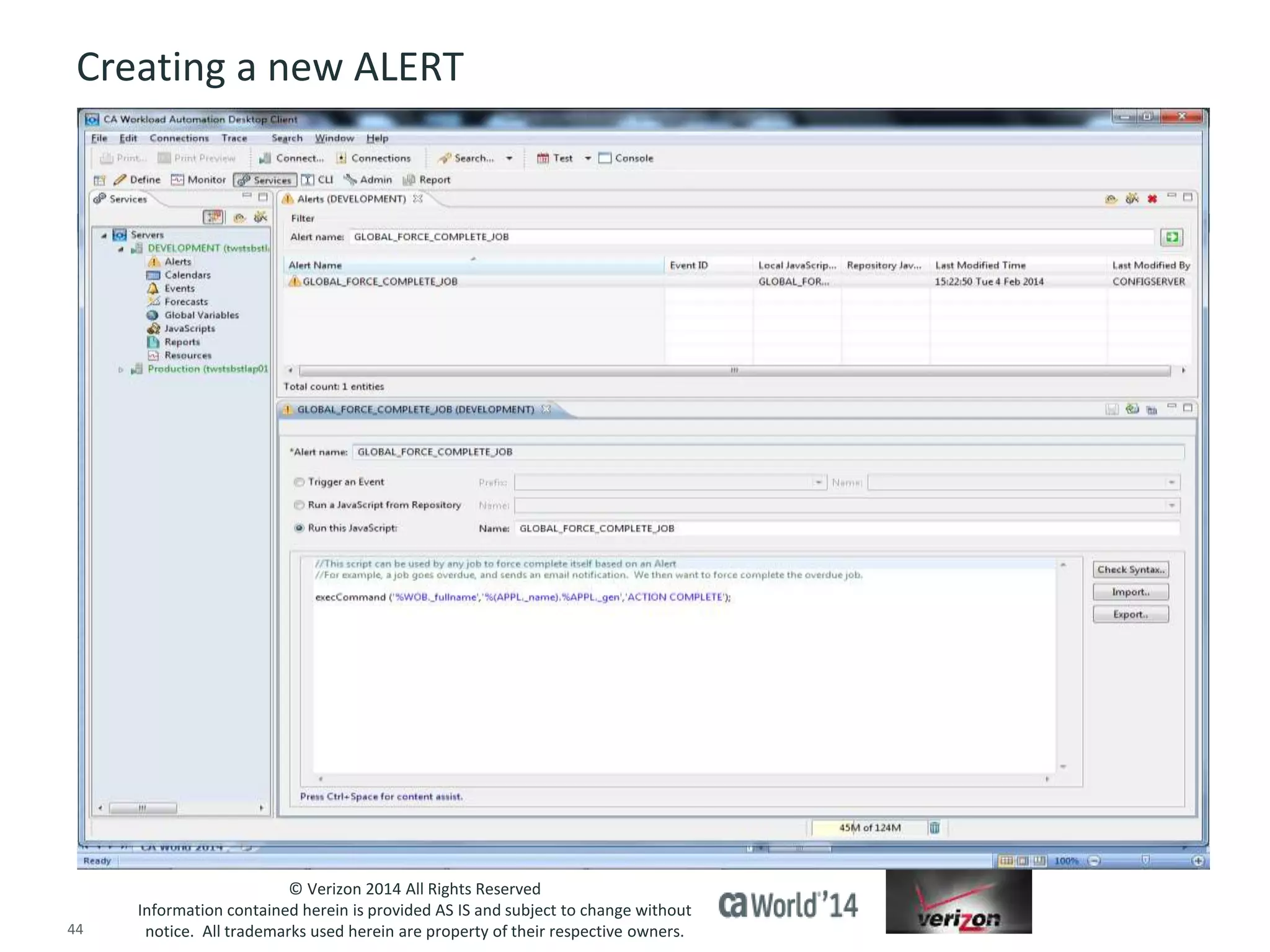Select Trigger an Event radio button
The height and width of the screenshot is (952, 1270).
(299, 482)
